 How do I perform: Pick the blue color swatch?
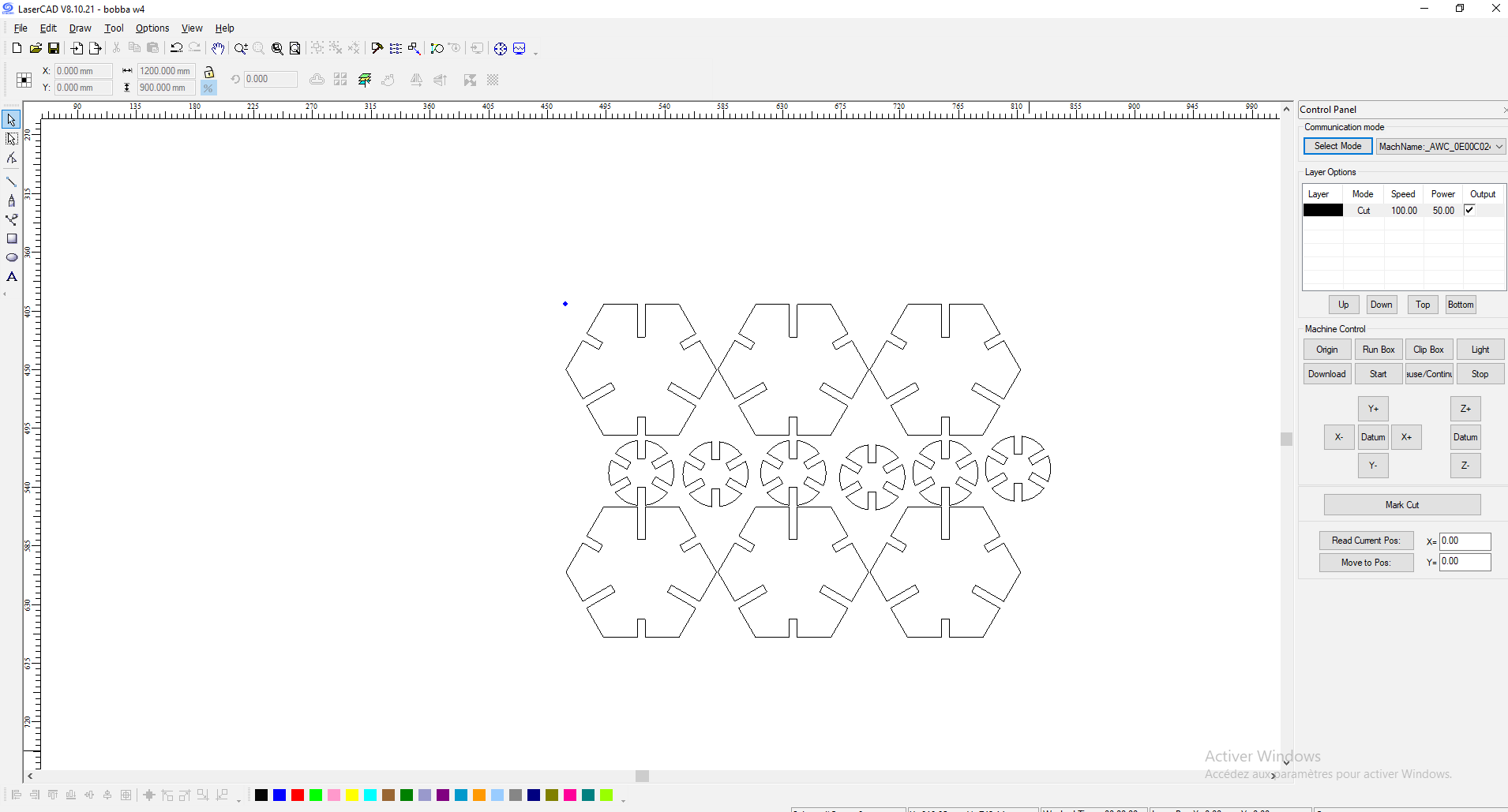click(279, 795)
